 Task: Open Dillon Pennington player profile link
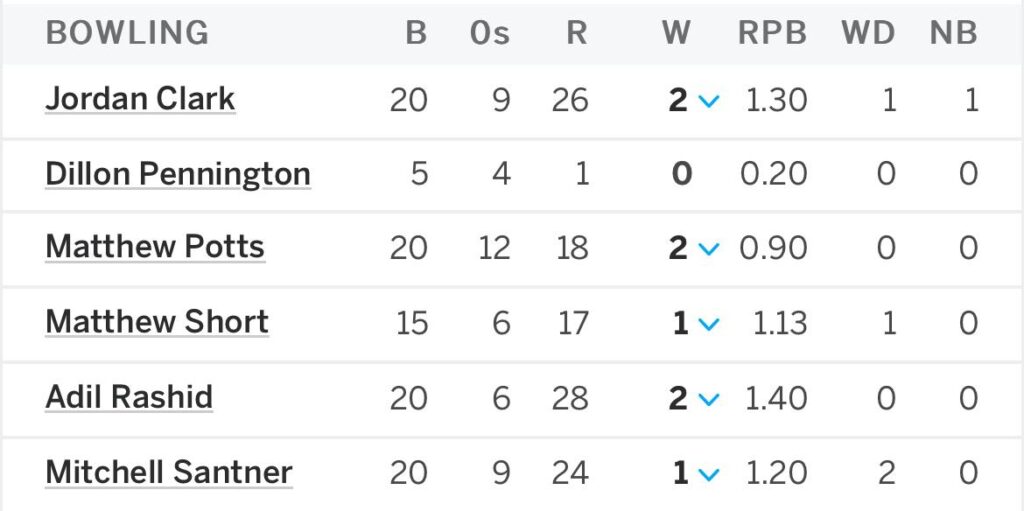point(178,174)
